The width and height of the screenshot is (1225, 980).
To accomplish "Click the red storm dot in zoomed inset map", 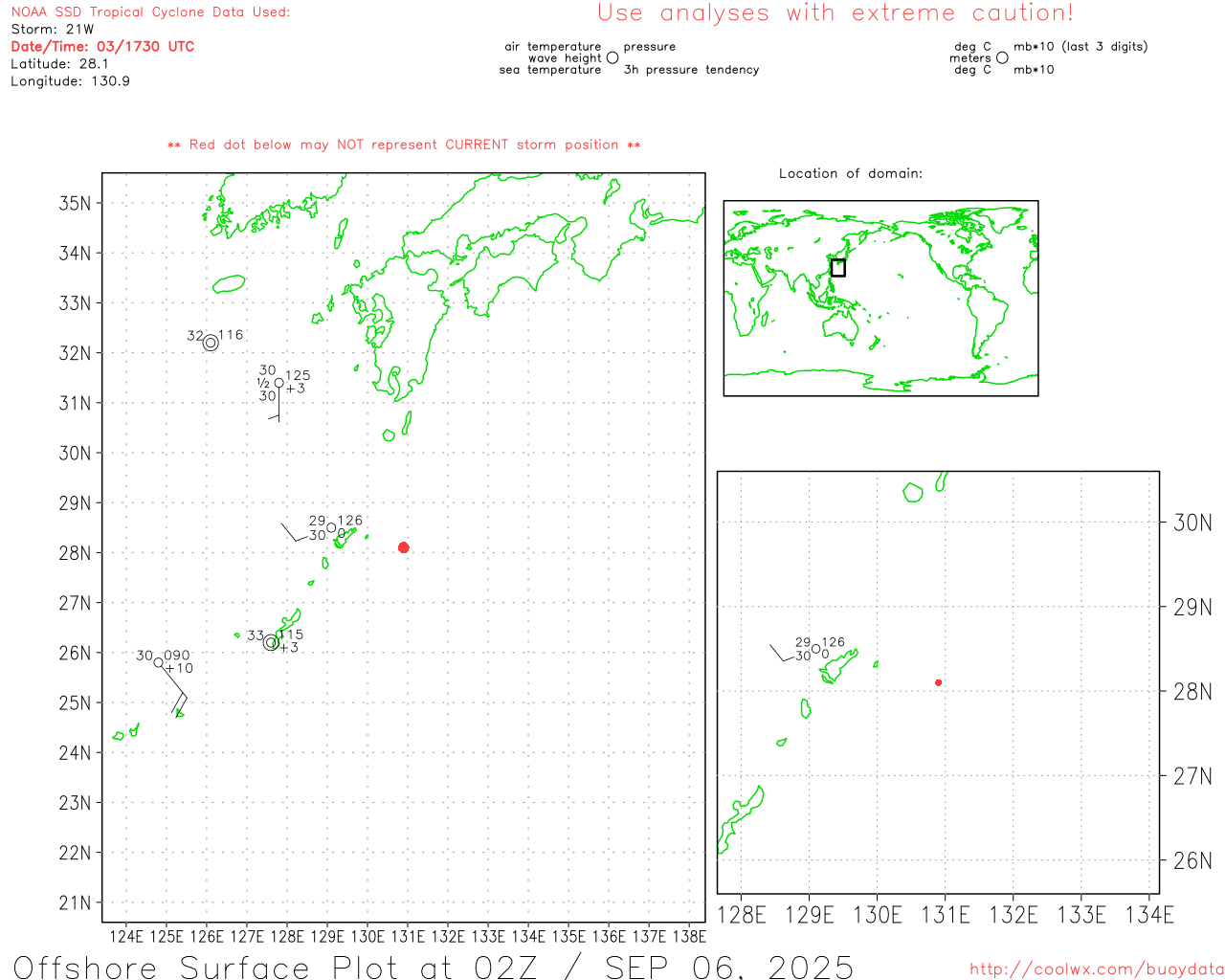I will tap(939, 682).
